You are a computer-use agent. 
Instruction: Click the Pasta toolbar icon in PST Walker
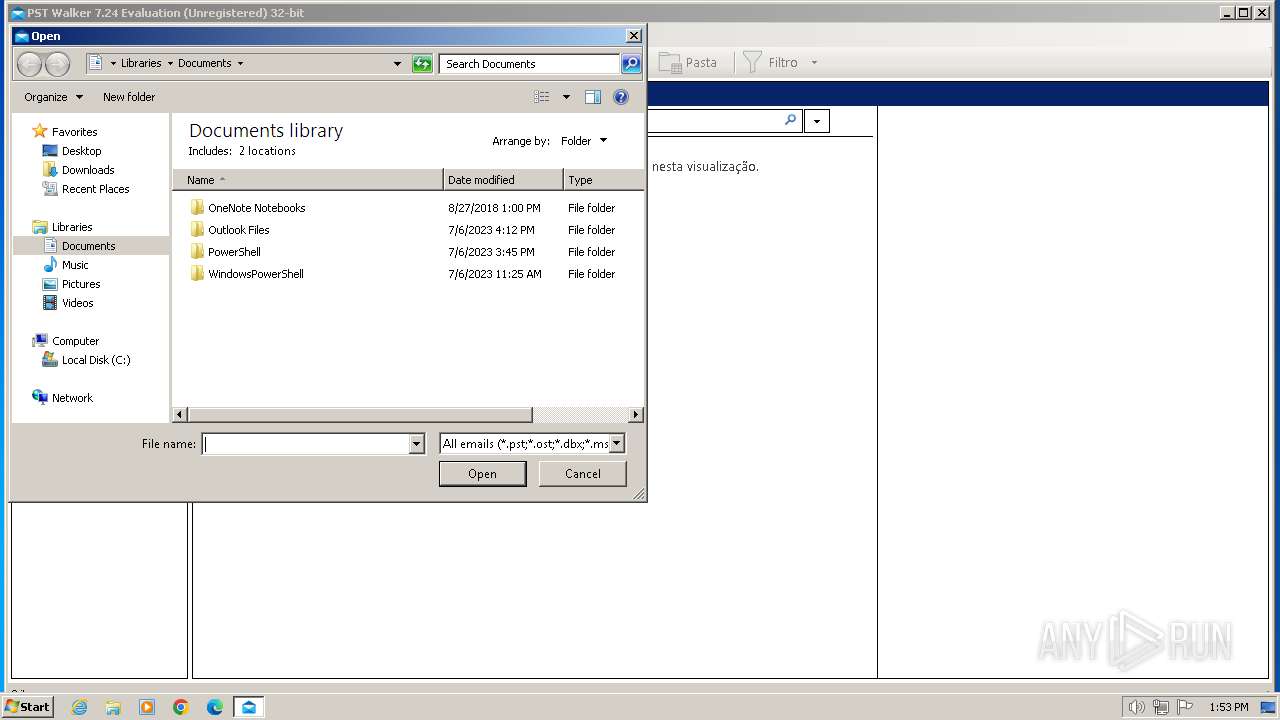tap(669, 62)
